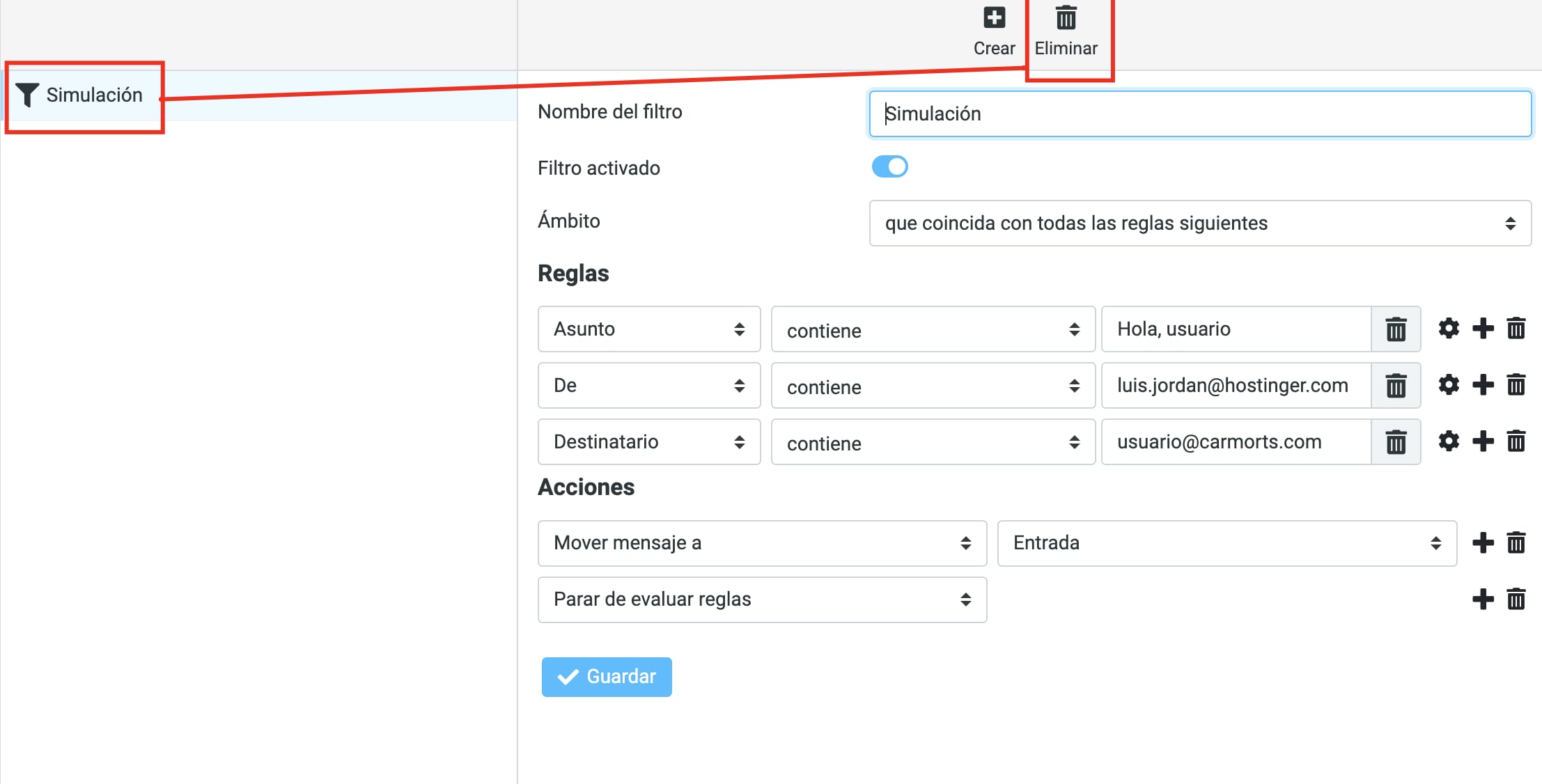The width and height of the screenshot is (1542, 784).
Task: Click the usuario@carmorts.com value field
Action: (1236, 442)
